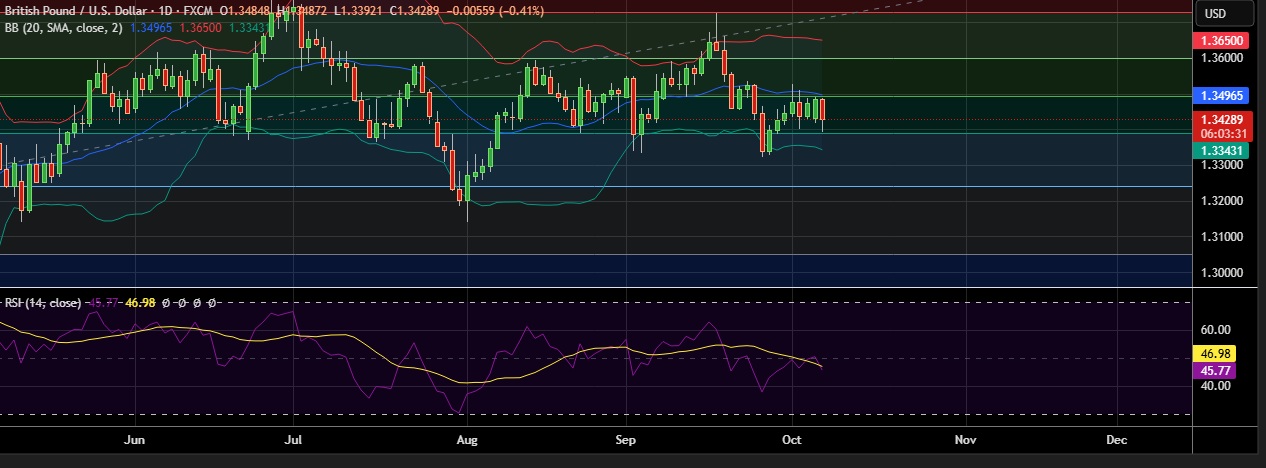Click the Oct label on time axis
1266x468 pixels.
pos(793,439)
